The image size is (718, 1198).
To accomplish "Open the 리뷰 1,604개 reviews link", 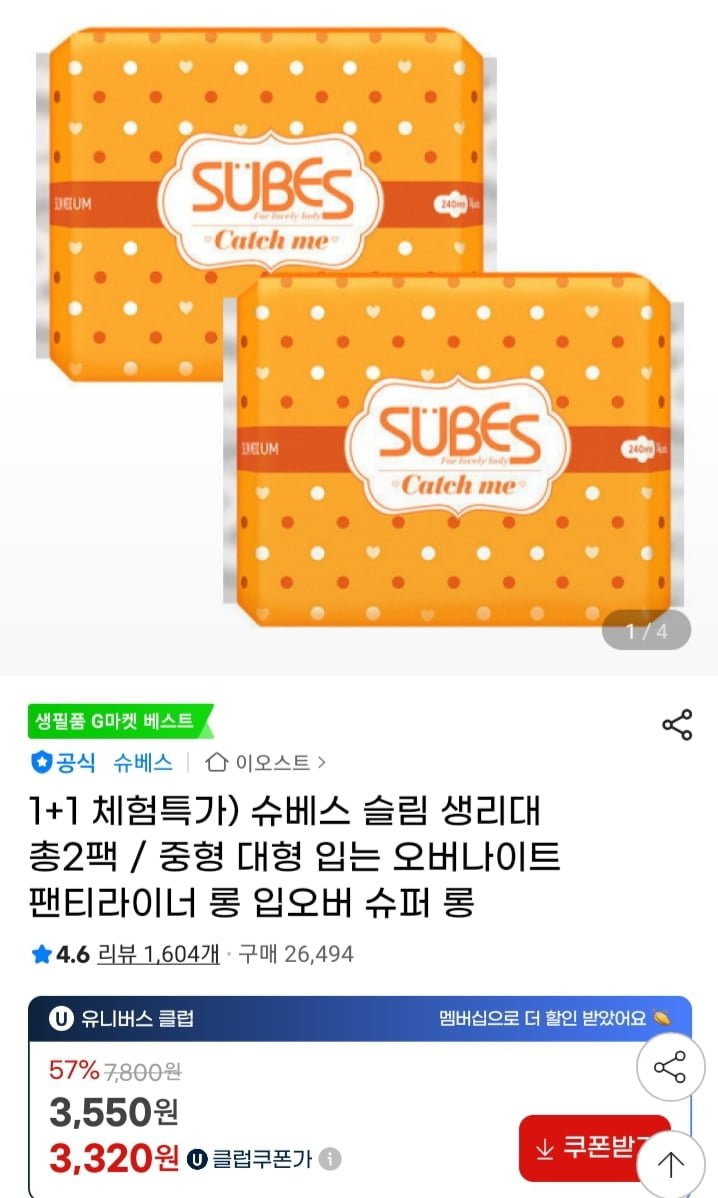I will tap(158, 954).
